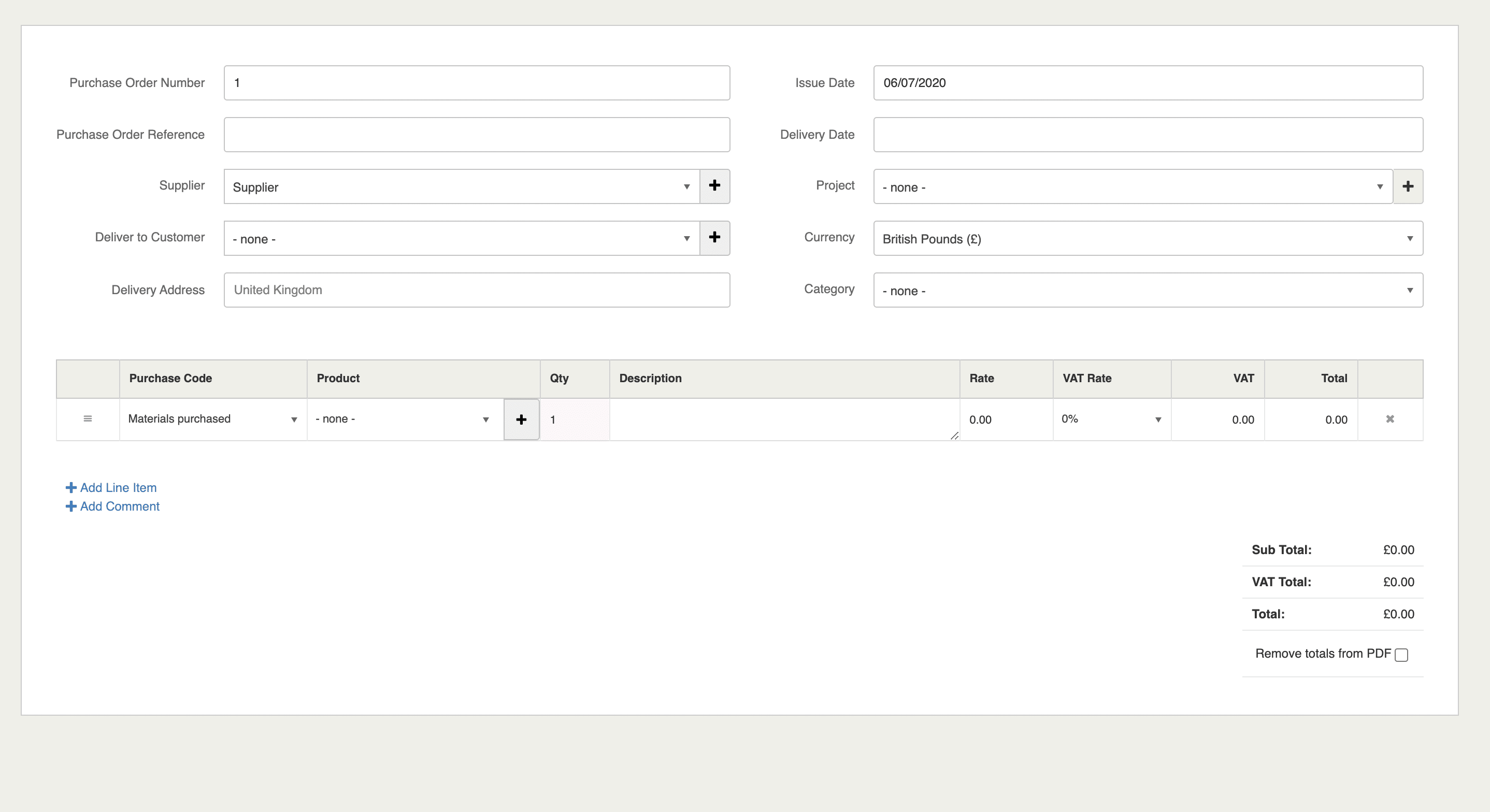Click the description field resize handle
Image resolution: width=1490 pixels, height=812 pixels.
(954, 436)
